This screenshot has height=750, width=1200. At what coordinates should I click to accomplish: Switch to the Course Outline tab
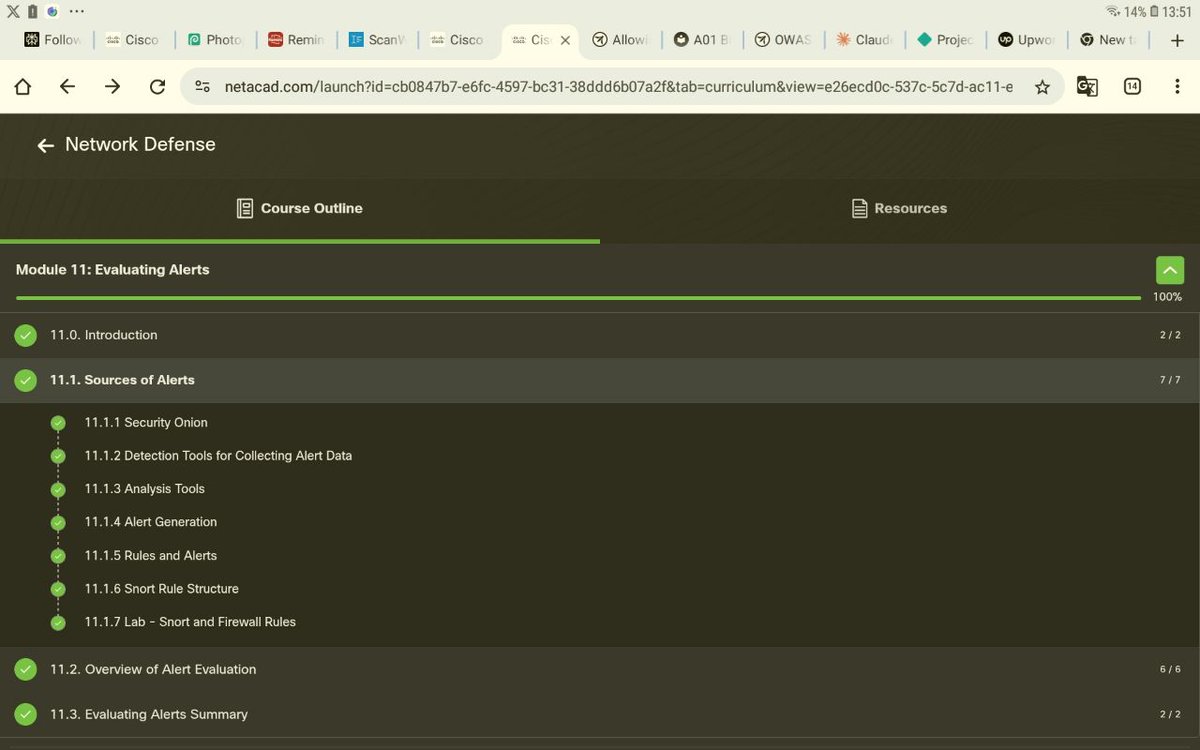tap(299, 208)
